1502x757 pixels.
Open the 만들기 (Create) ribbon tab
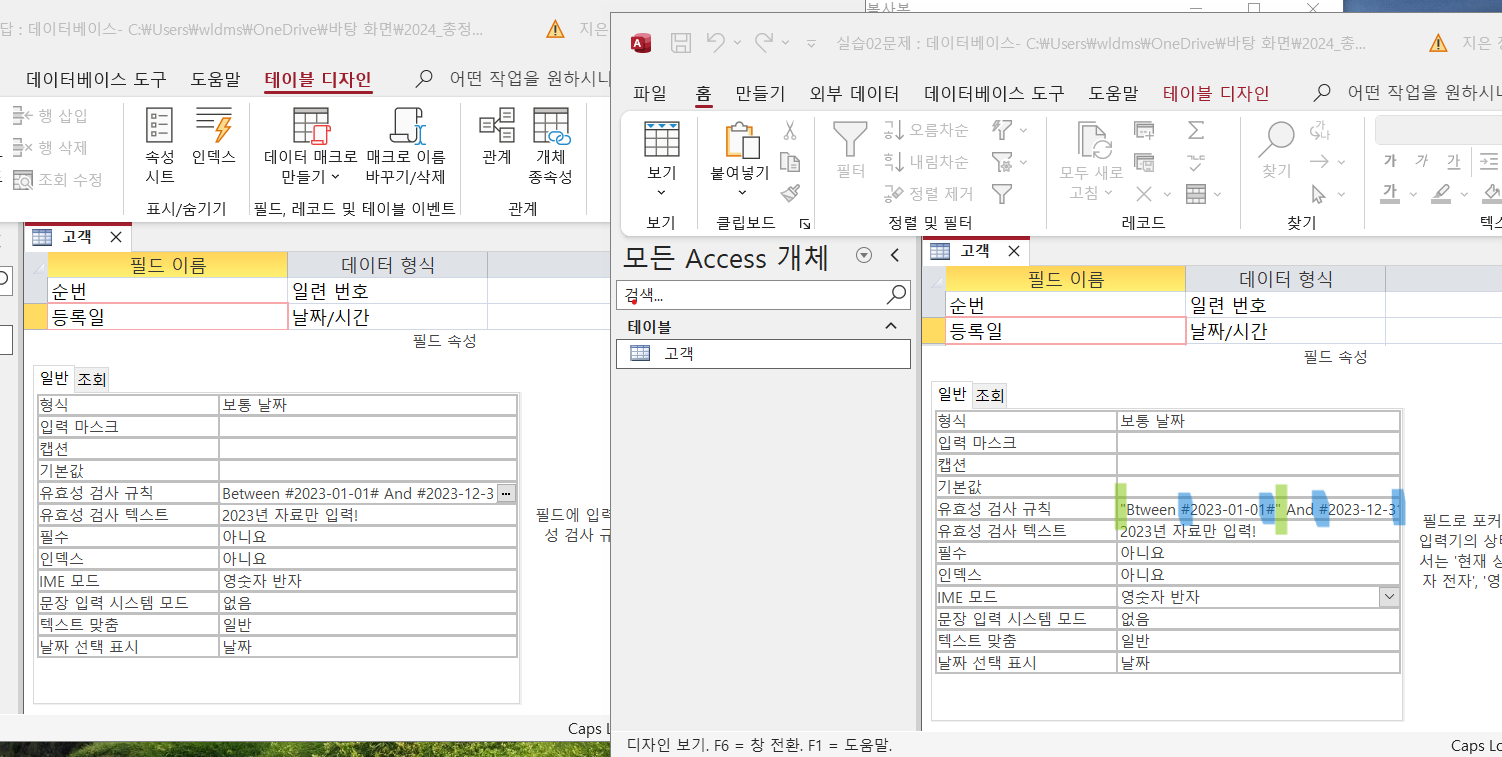point(760,94)
